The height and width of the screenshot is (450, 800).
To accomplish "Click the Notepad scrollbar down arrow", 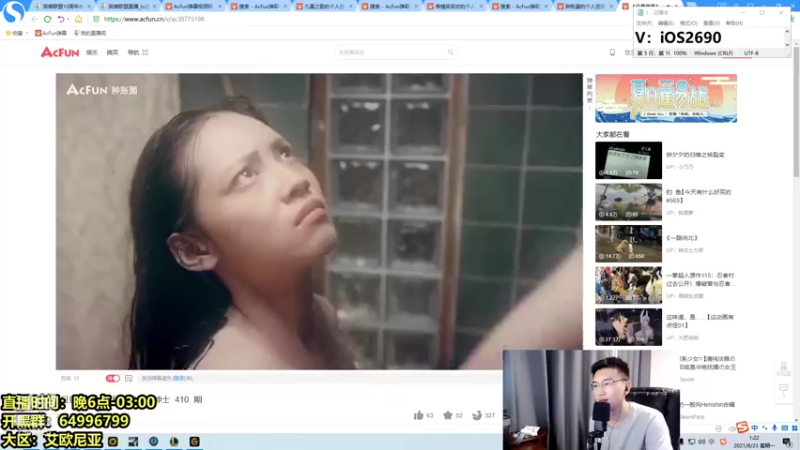I will coord(787,45).
